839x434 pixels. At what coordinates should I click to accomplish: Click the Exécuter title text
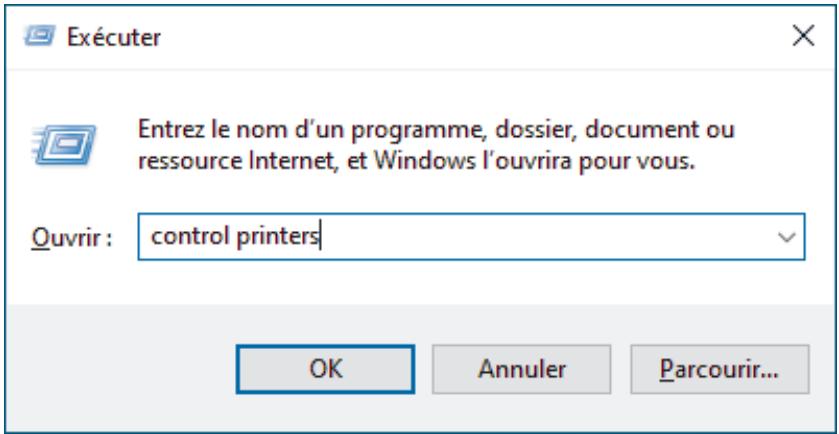pos(113,39)
